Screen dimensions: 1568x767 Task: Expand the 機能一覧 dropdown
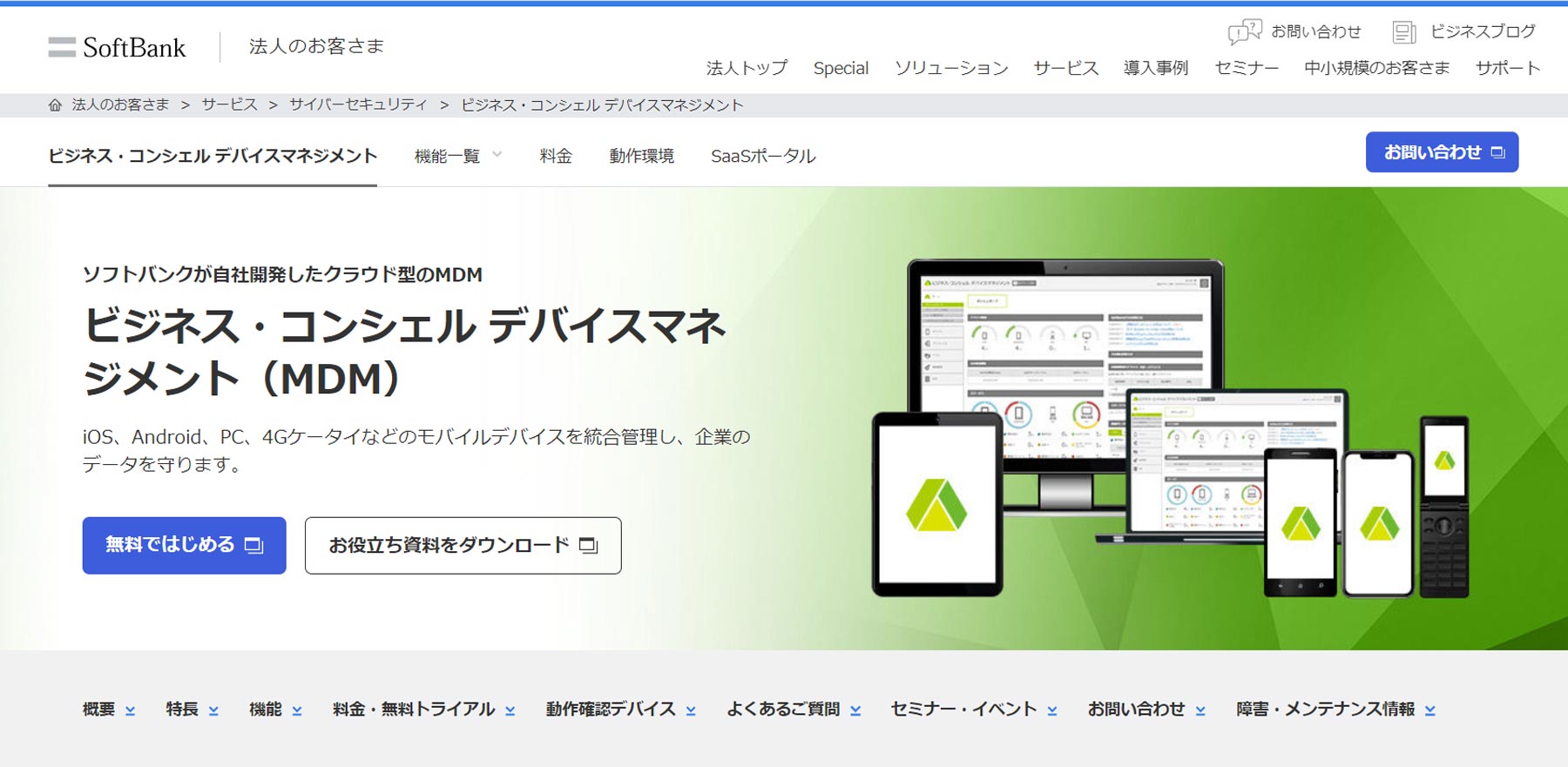point(458,156)
